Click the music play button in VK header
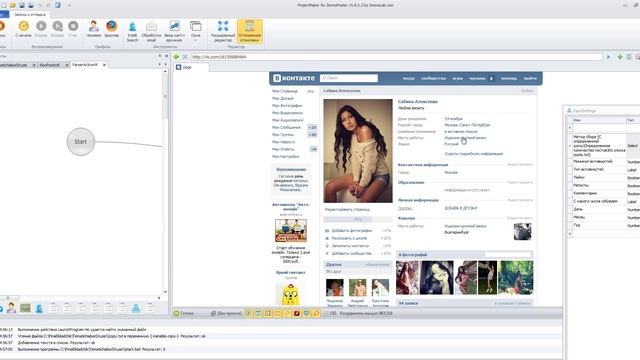 (491, 78)
